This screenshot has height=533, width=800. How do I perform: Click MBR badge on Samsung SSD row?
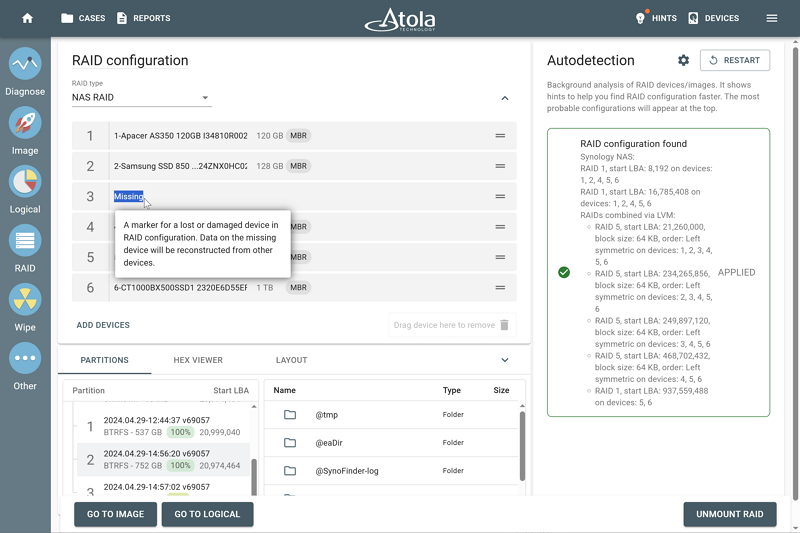pyautogui.click(x=298, y=166)
